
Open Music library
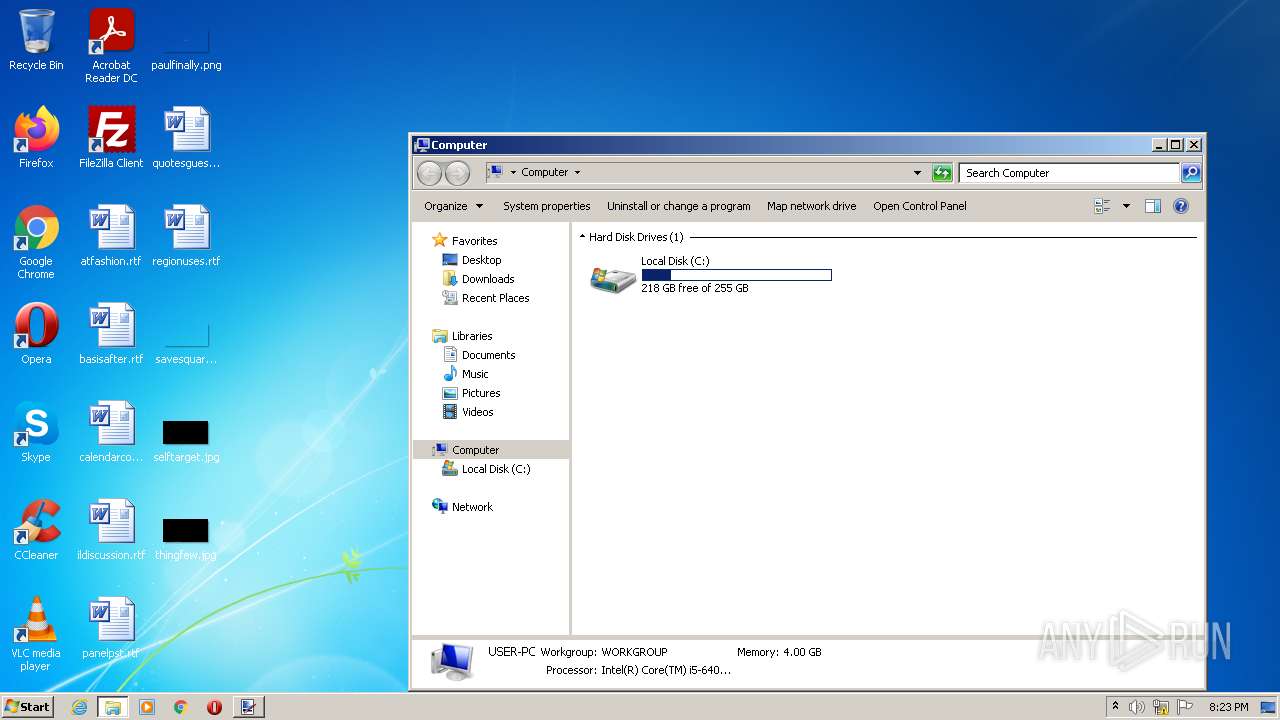click(475, 374)
